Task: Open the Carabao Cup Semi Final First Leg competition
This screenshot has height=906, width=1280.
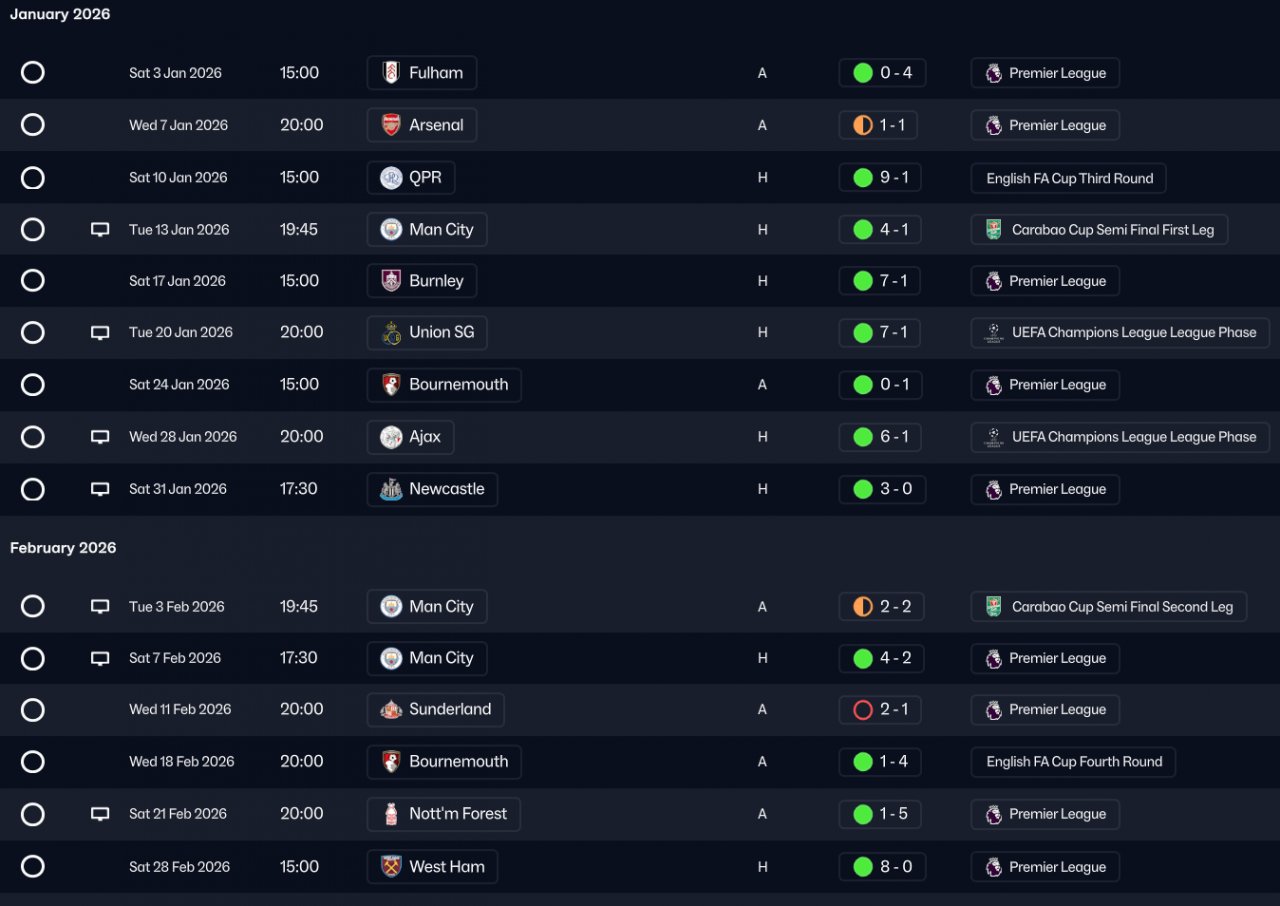Action: click(1099, 230)
